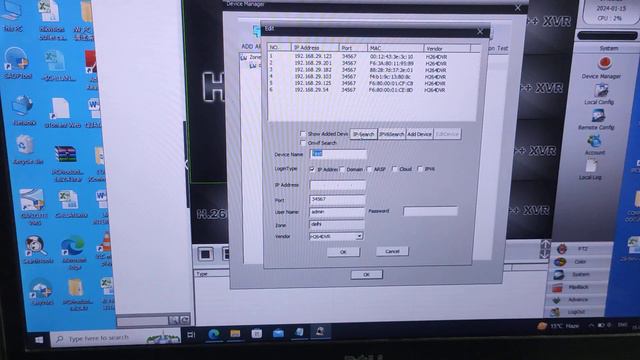Select the device row 192.168.29.182
This screenshot has height=360, width=640.
tap(373, 70)
